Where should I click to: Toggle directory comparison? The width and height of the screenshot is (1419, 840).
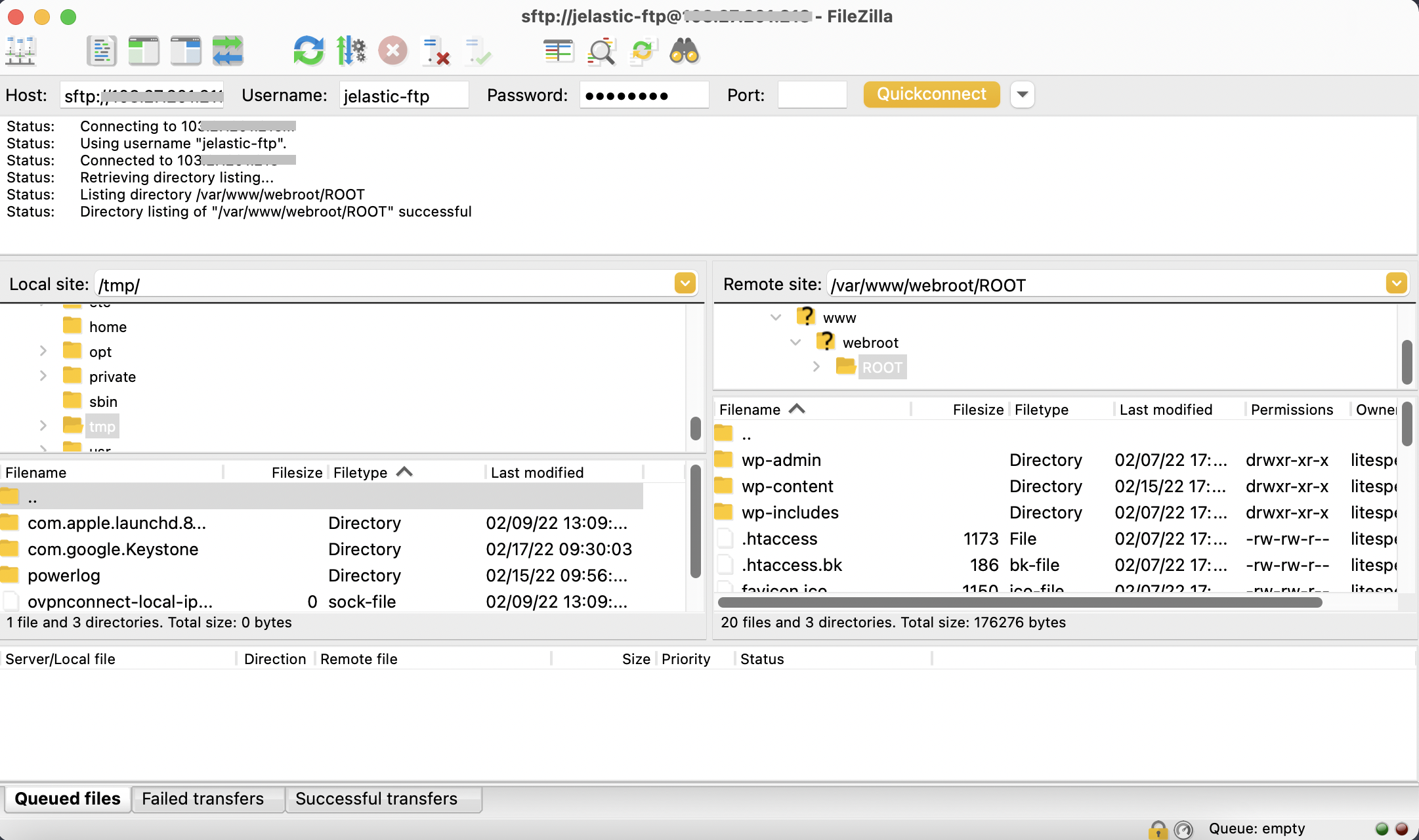click(601, 51)
